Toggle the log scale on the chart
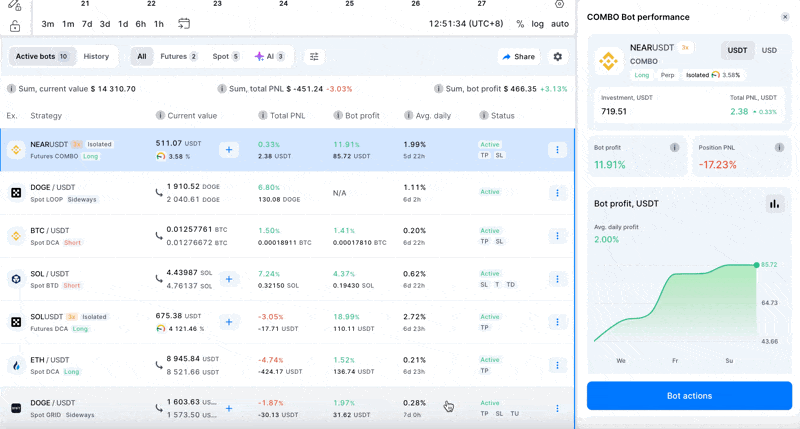This screenshot has width=800, height=429. (538, 24)
